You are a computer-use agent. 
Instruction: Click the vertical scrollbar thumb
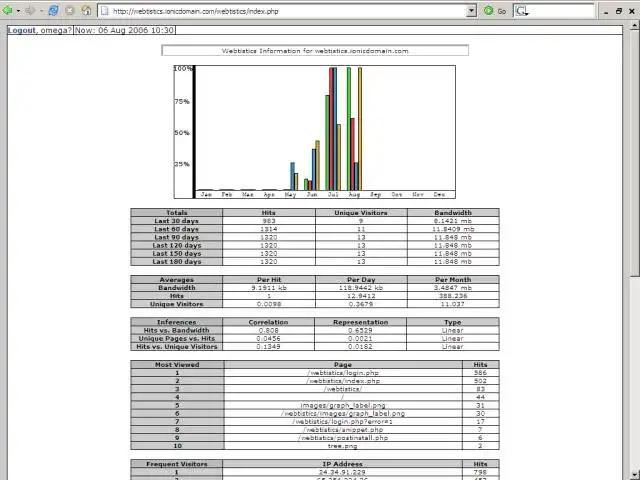(634, 154)
